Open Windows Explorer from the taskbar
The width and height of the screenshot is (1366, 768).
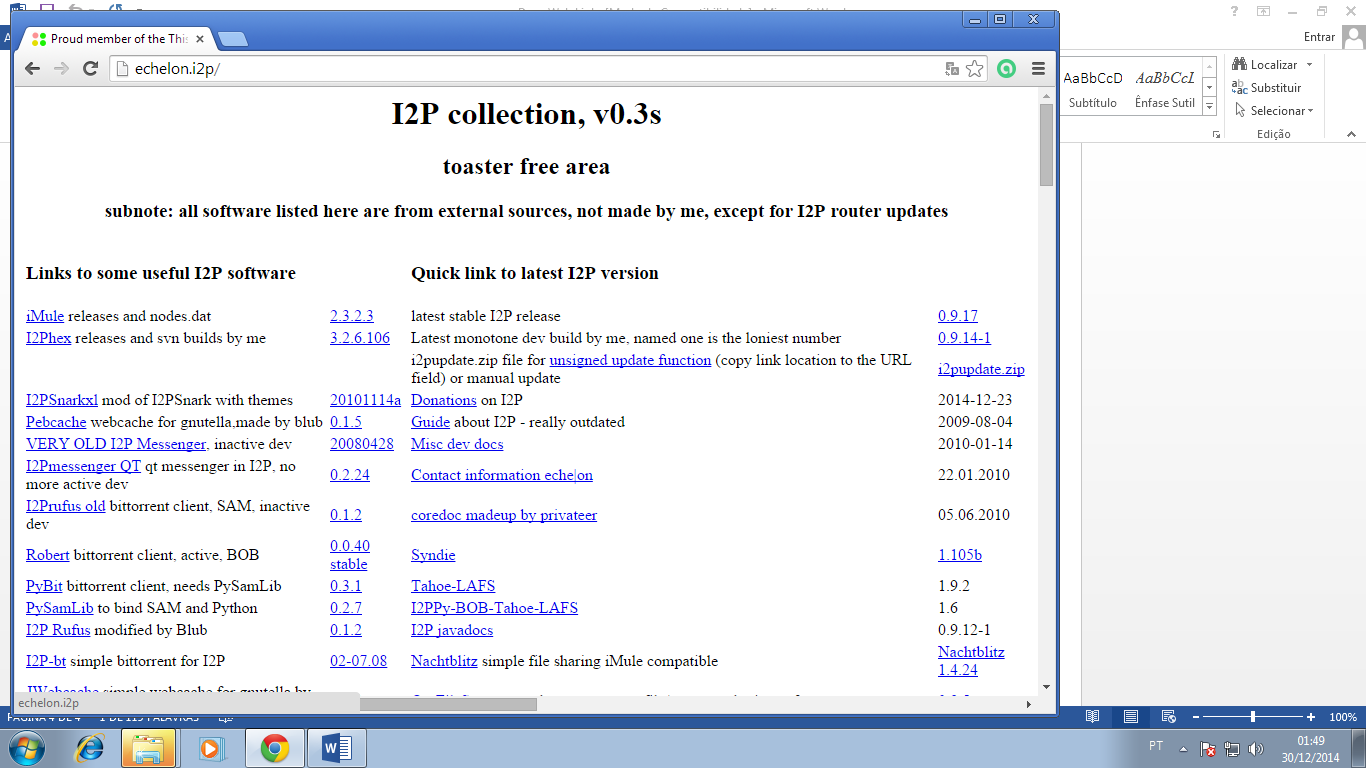click(x=148, y=747)
